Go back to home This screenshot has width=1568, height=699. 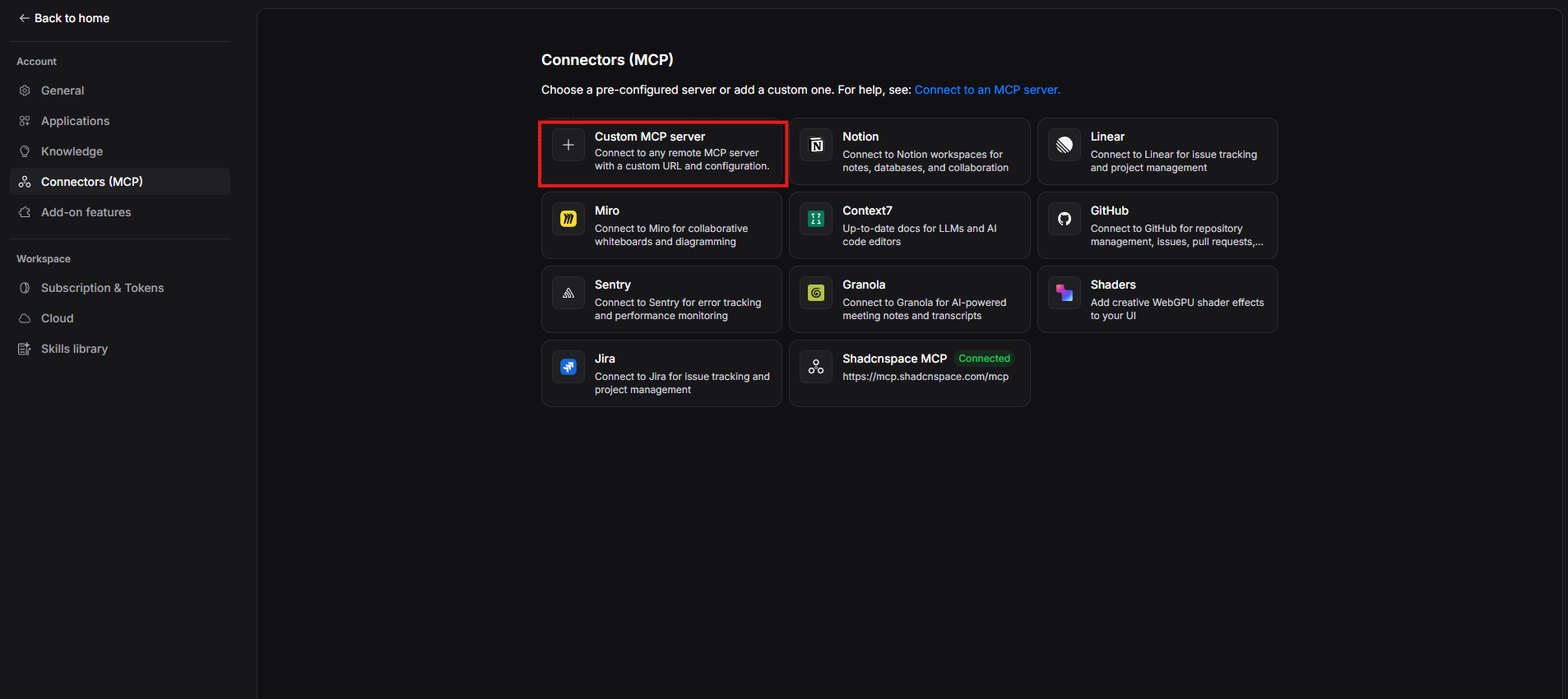click(x=64, y=18)
